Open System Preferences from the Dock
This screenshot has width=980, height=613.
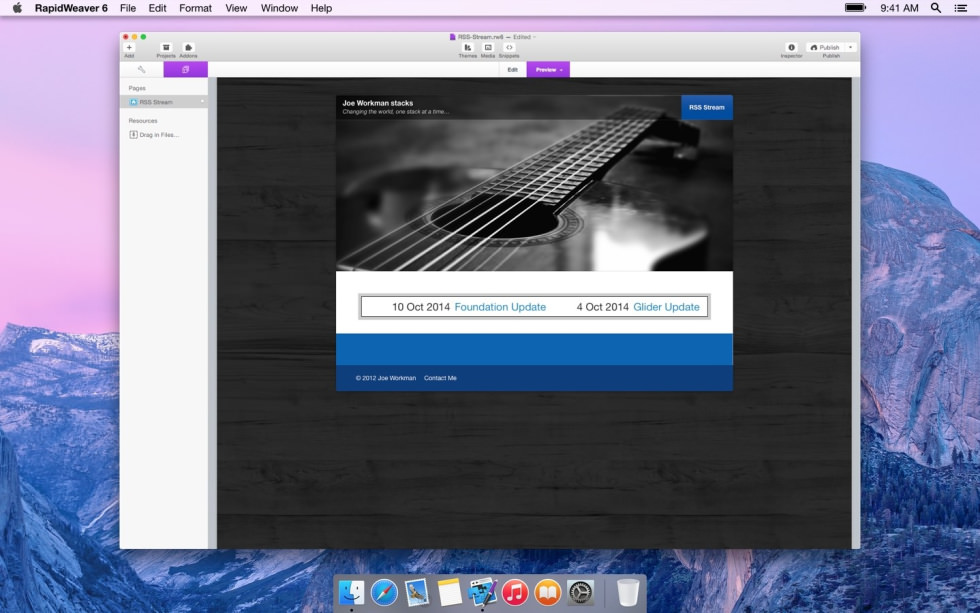click(x=580, y=592)
